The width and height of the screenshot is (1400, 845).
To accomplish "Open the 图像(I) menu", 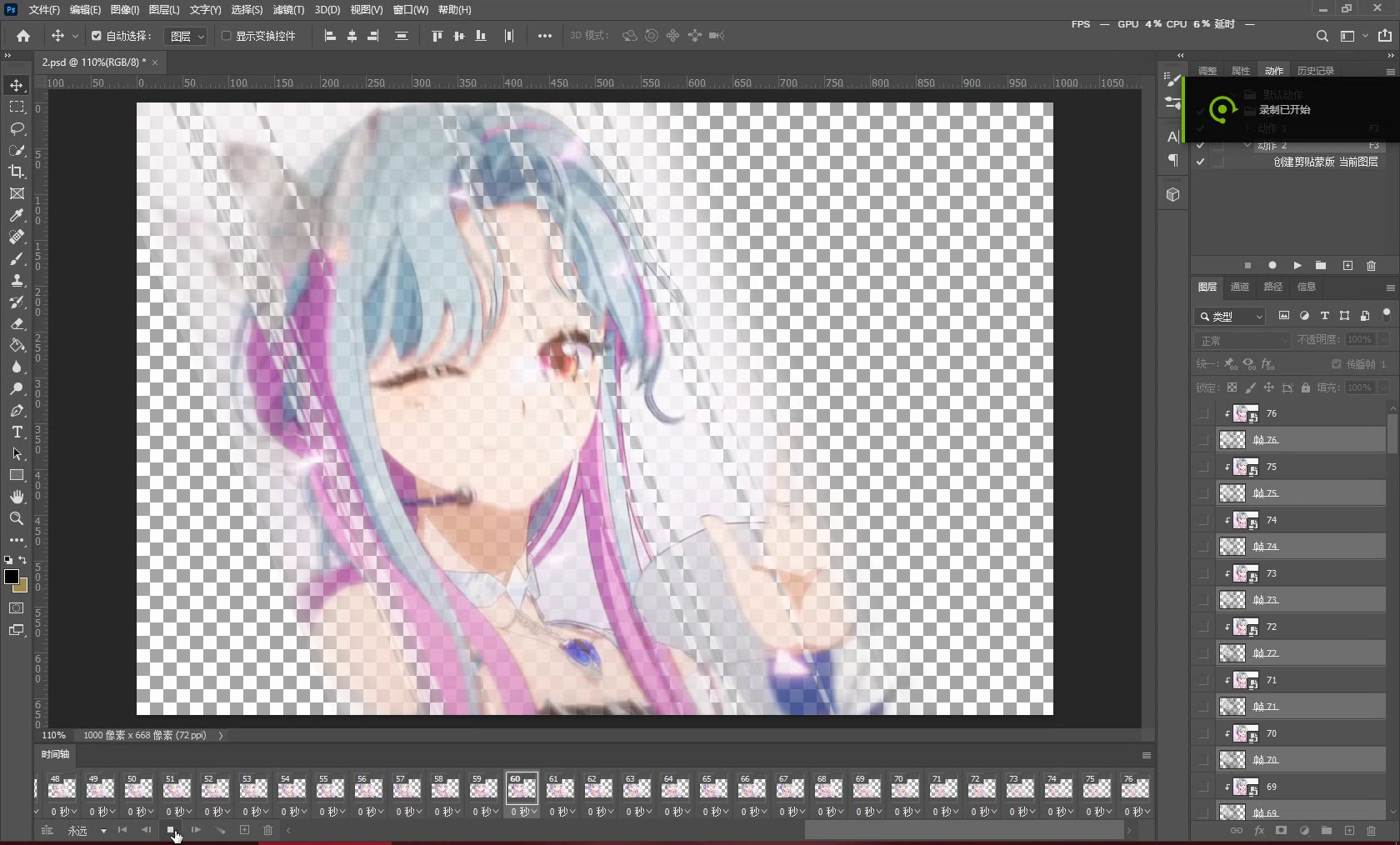I will tap(125, 10).
